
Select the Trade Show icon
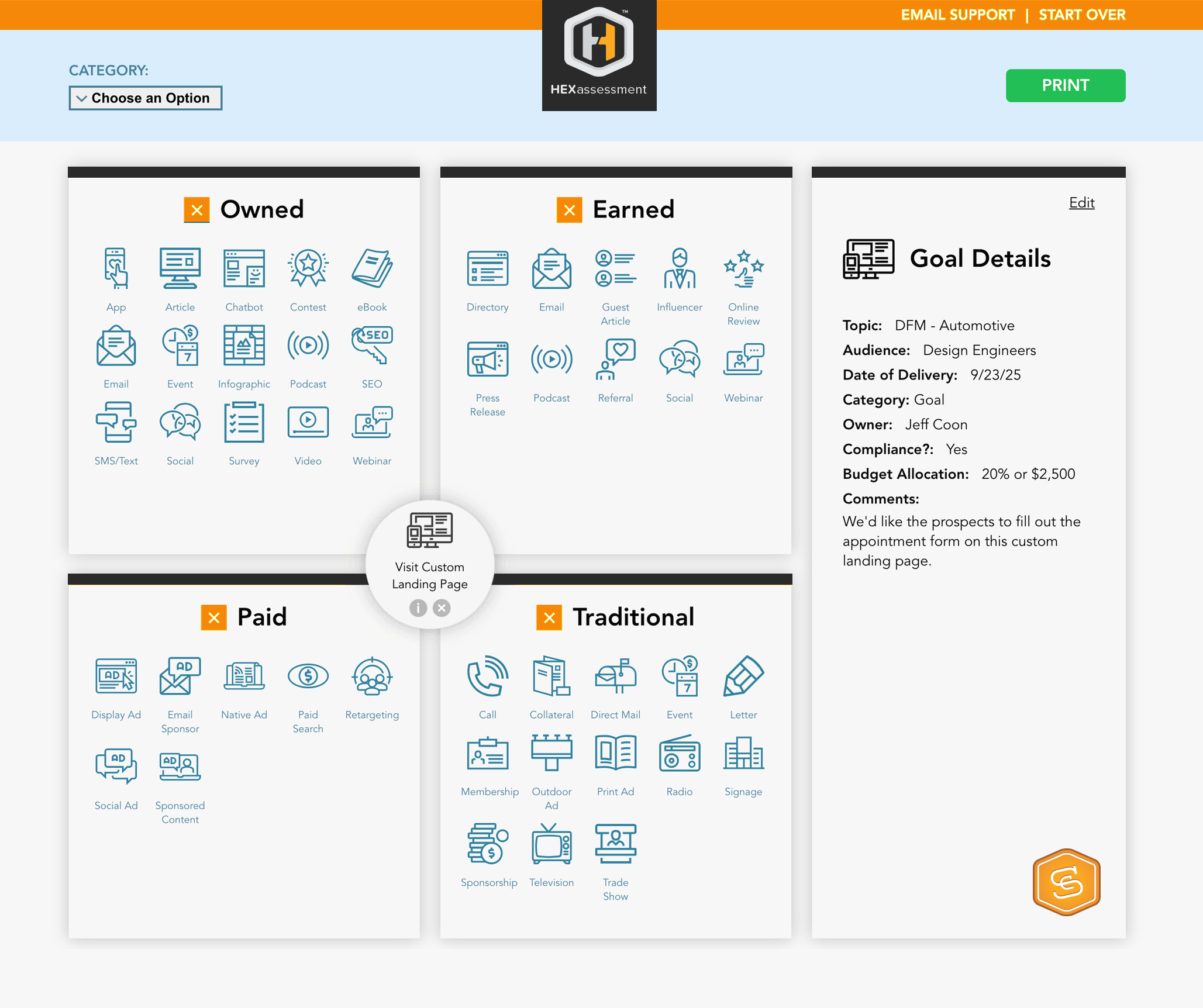pos(615,844)
